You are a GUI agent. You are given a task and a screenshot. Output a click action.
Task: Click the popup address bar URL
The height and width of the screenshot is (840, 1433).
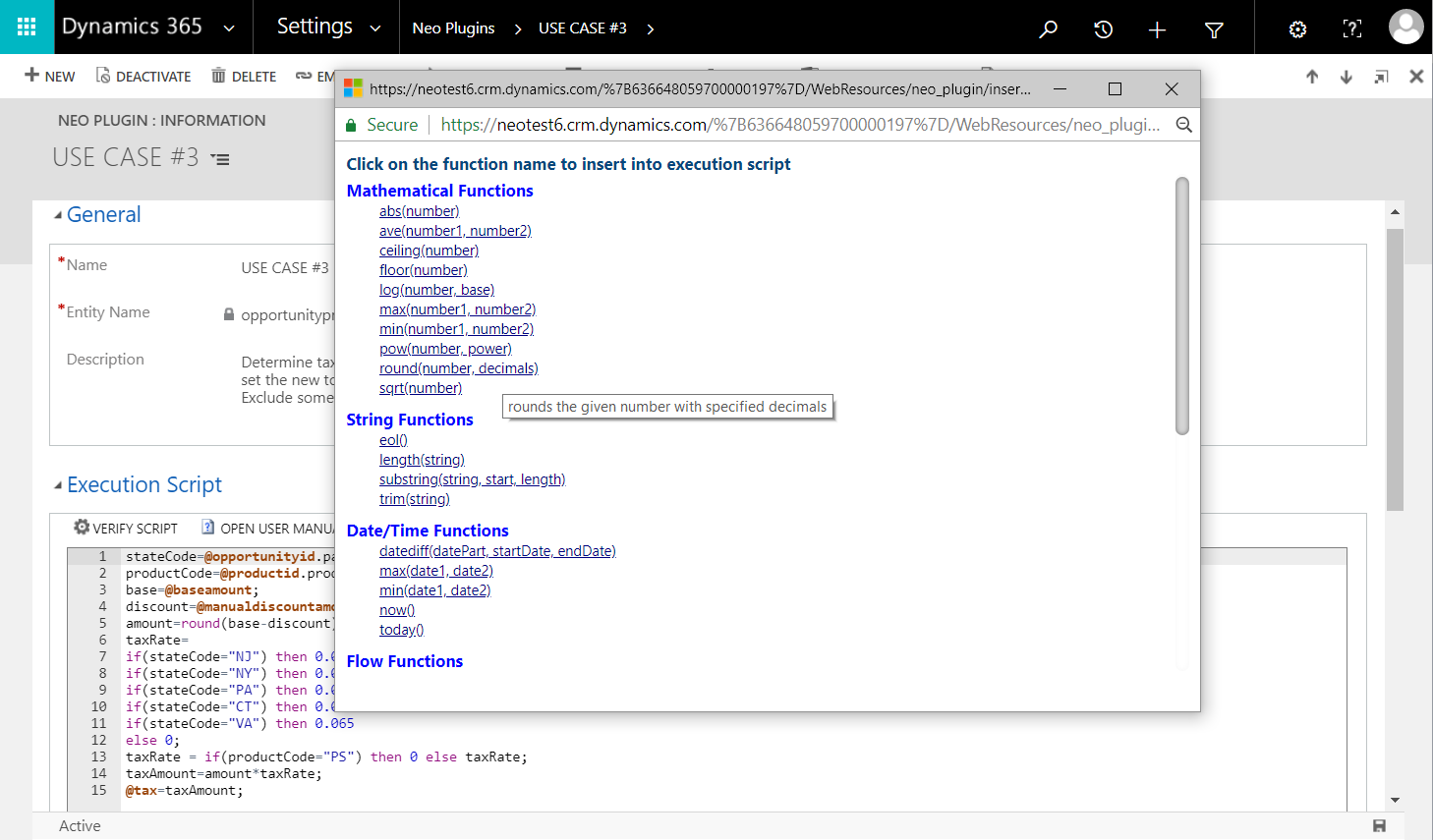[x=800, y=125]
